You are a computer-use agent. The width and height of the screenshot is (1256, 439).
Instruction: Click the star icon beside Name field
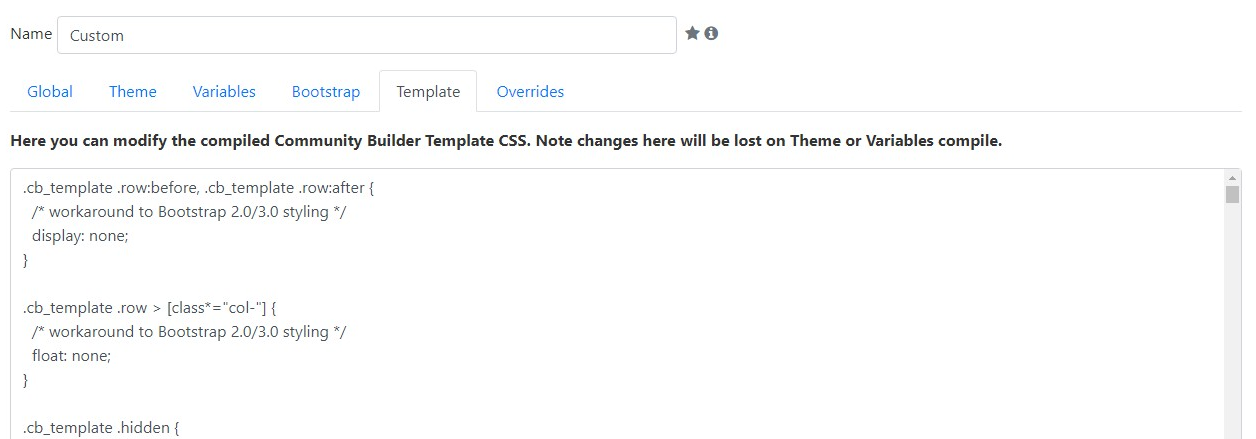click(692, 33)
